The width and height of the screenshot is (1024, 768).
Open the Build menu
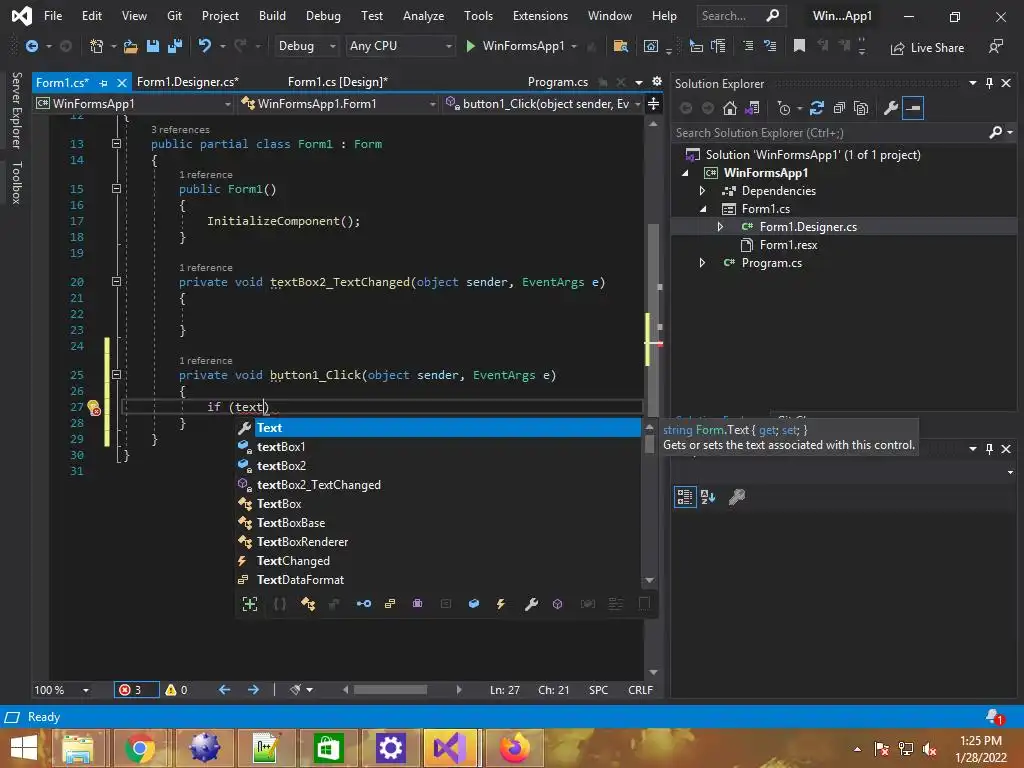272,16
